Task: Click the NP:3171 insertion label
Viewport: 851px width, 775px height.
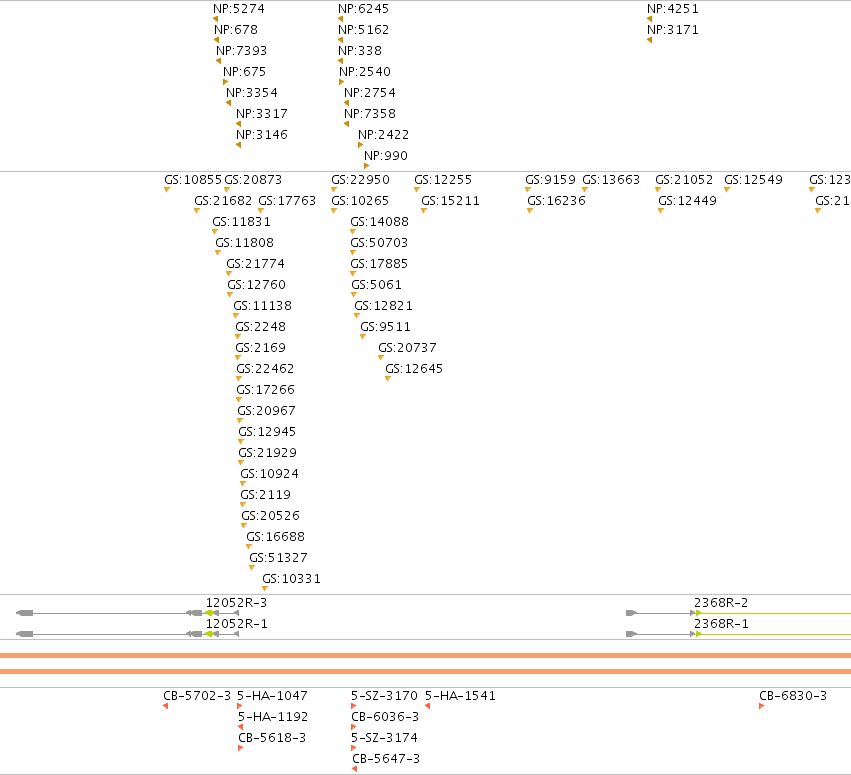Action: [673, 30]
